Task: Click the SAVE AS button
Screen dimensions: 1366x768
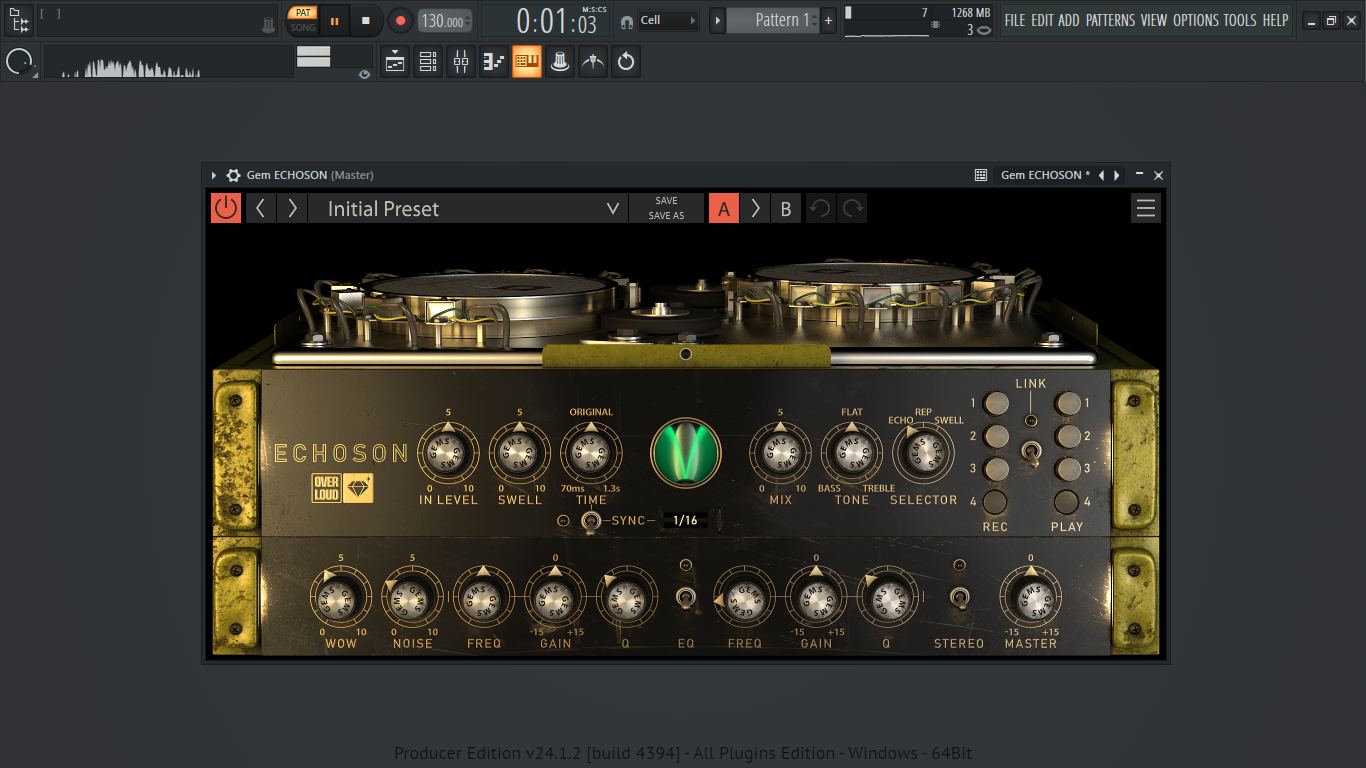Action: [666, 216]
